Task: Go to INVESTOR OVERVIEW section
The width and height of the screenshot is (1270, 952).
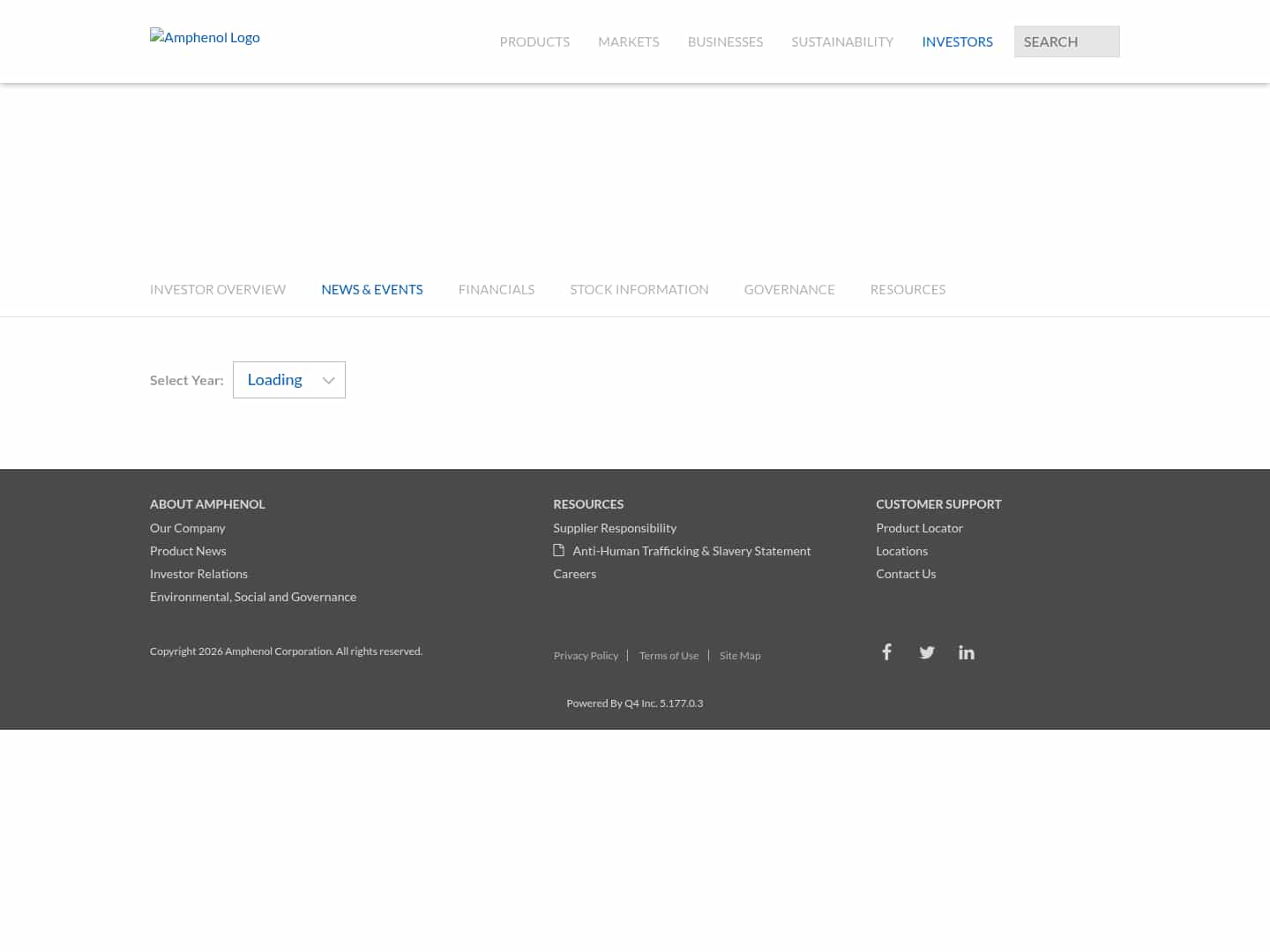Action: pyautogui.click(x=218, y=289)
